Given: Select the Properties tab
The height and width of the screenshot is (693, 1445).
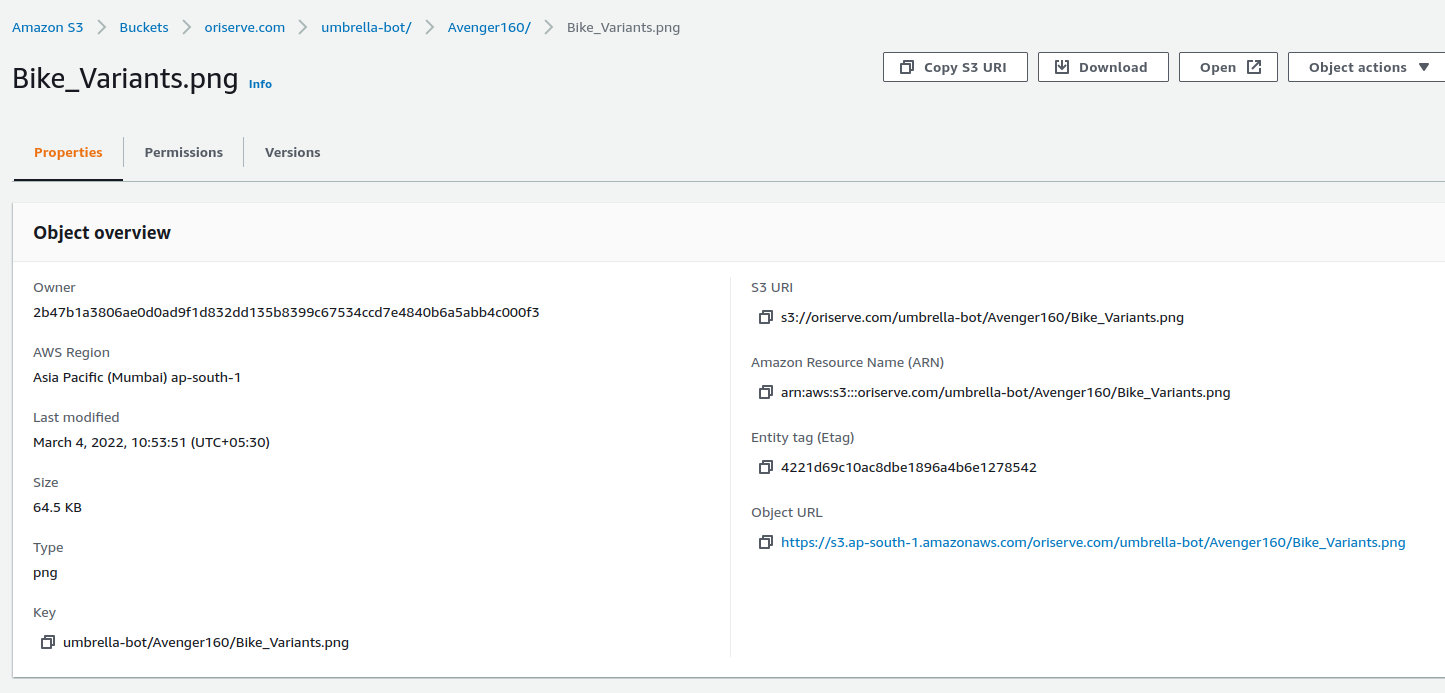Looking at the screenshot, I should point(68,152).
